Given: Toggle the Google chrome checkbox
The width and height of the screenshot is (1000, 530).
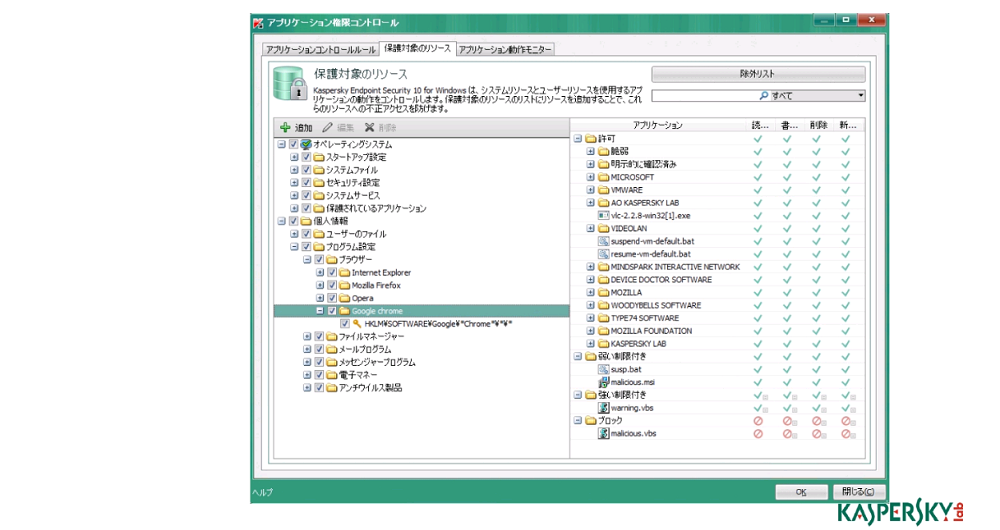Looking at the screenshot, I should coord(332,311).
